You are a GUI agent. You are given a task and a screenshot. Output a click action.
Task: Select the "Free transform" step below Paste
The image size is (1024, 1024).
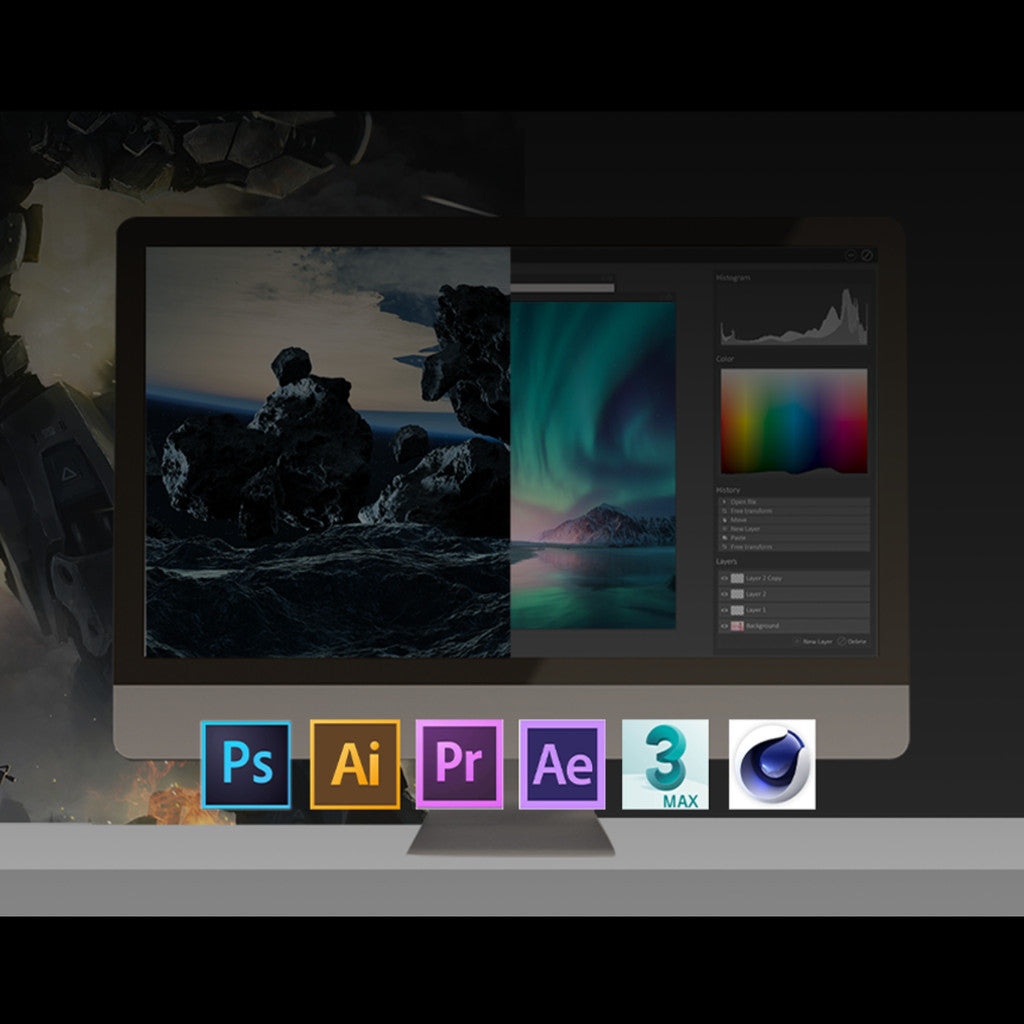click(x=793, y=547)
